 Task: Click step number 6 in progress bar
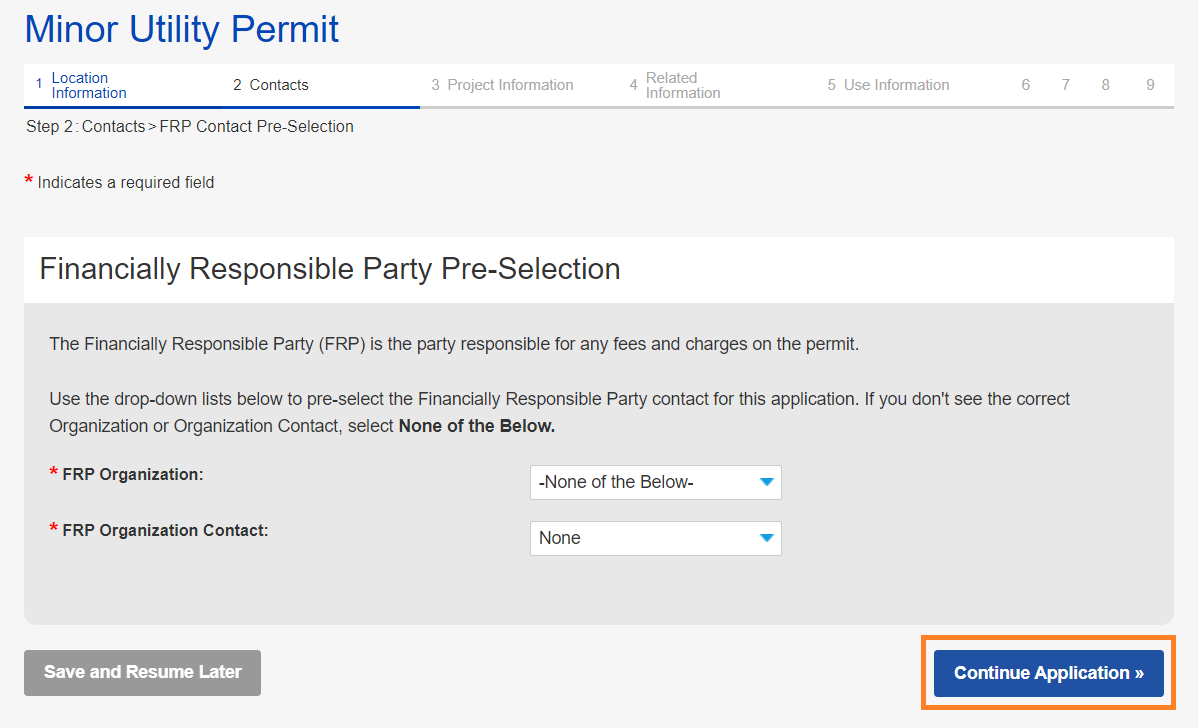coord(1026,85)
